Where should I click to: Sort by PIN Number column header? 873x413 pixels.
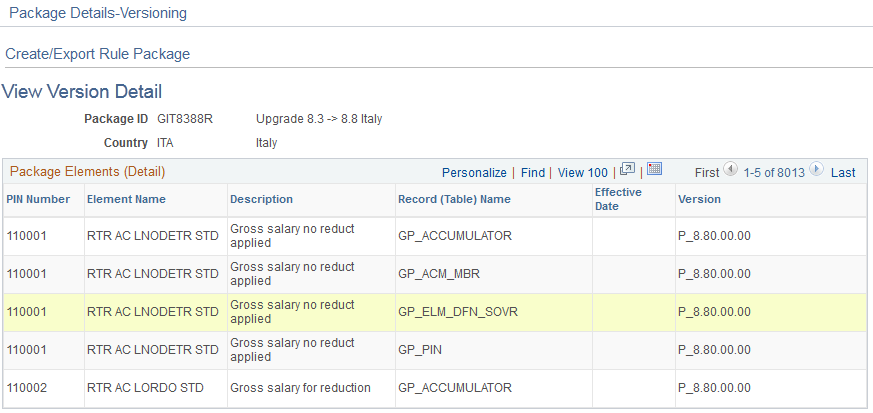tap(38, 199)
